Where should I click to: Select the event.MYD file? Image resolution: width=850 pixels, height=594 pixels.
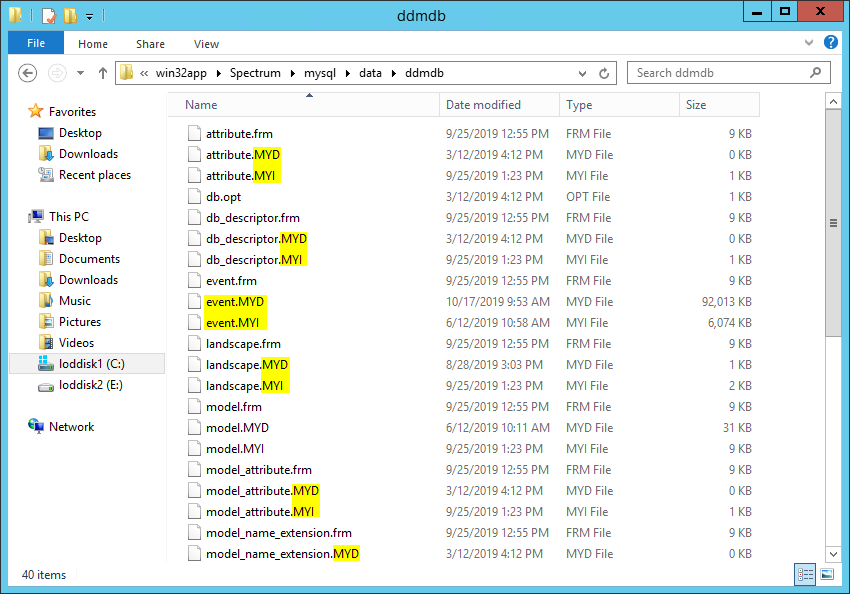pos(235,302)
